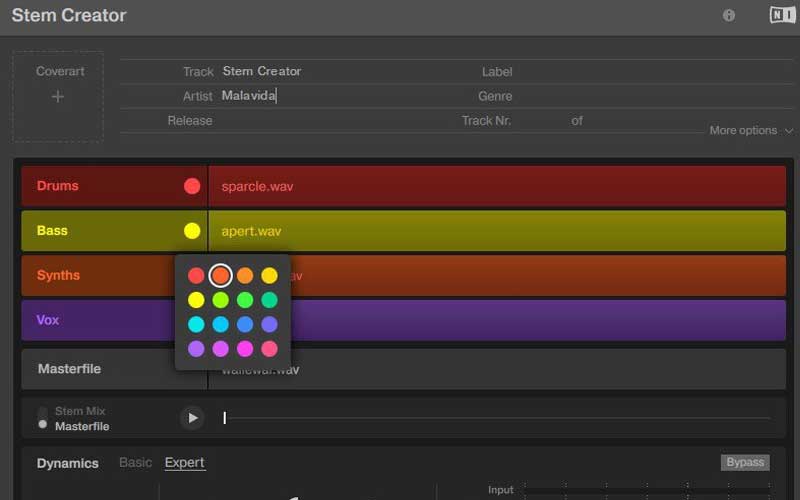Click the Stem Creator title text

pyautogui.click(x=69, y=15)
